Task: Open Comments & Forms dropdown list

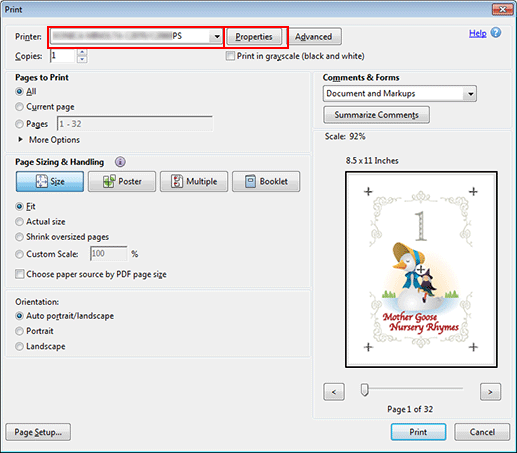Action: (400, 94)
